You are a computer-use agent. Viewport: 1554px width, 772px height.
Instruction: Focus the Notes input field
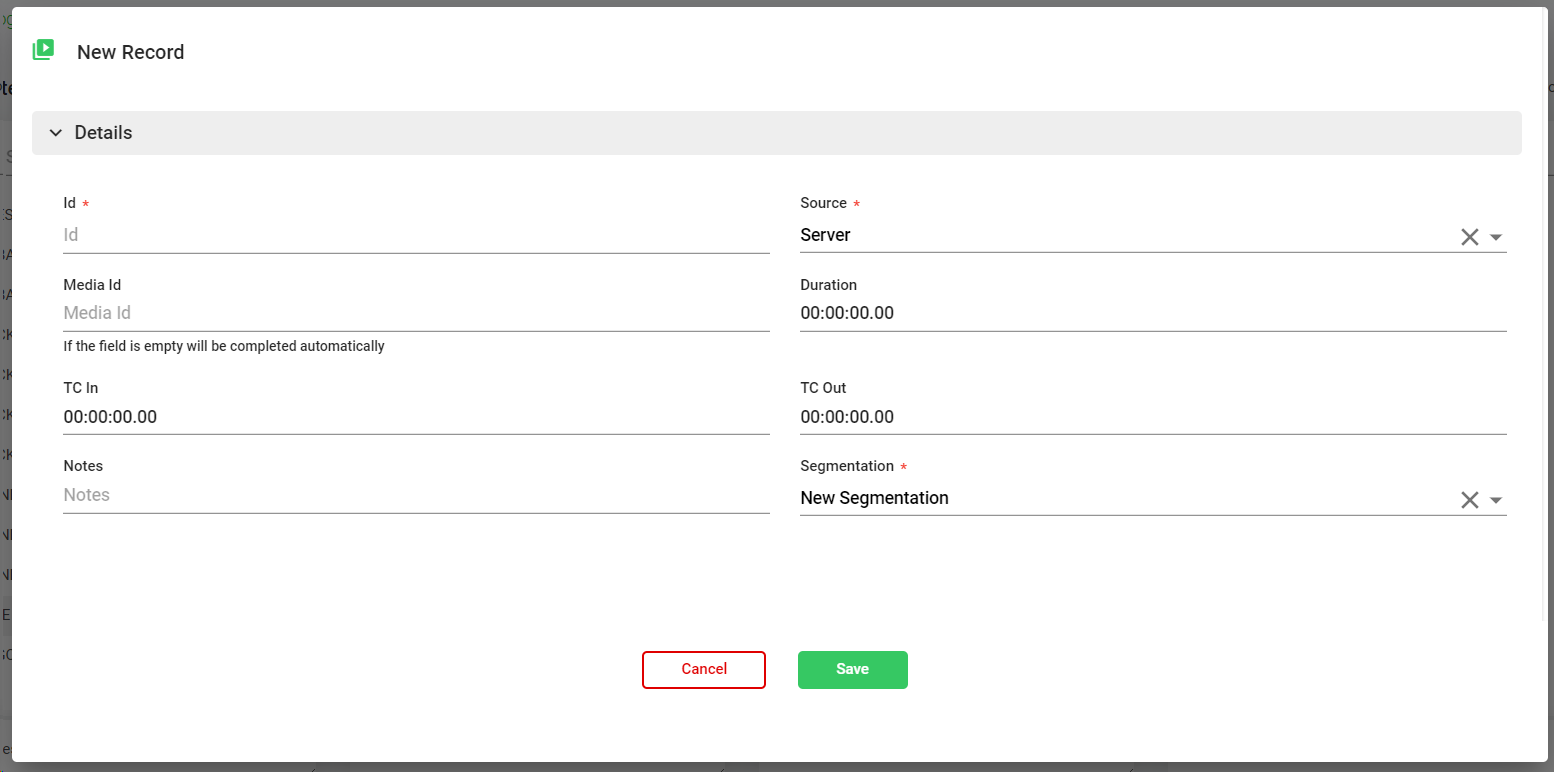(x=415, y=495)
